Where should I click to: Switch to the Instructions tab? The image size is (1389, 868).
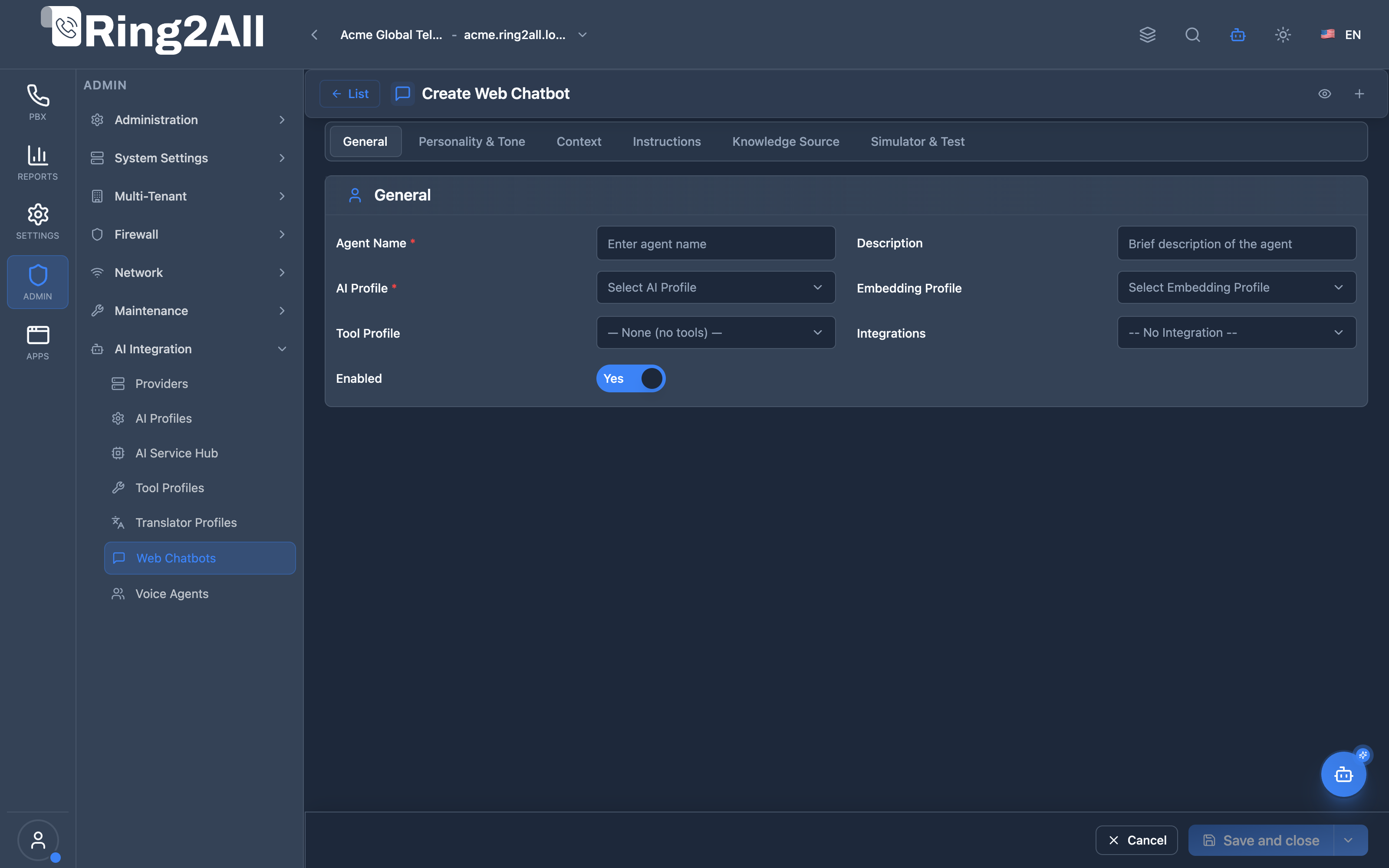666,141
